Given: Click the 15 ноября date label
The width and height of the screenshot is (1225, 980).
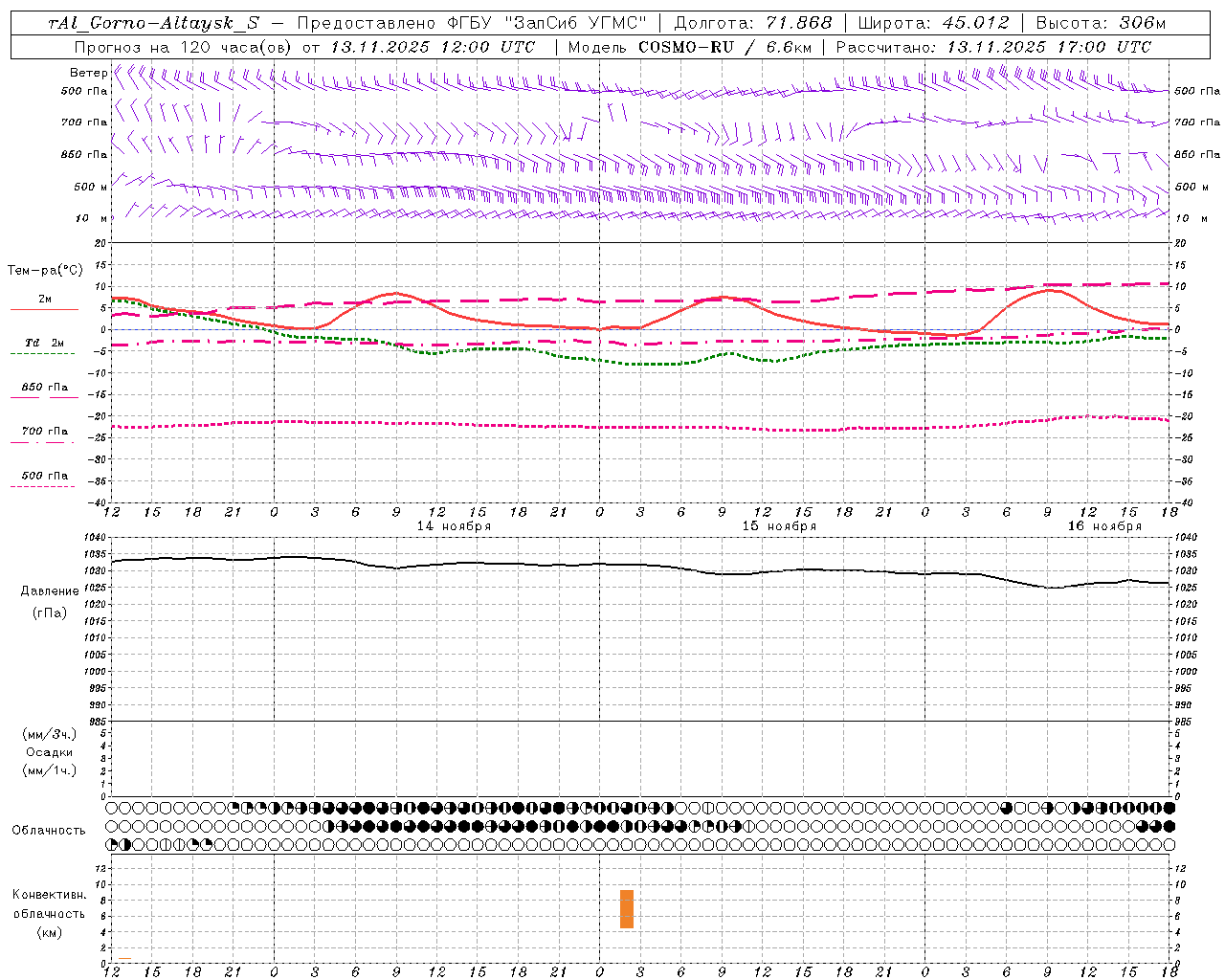Looking at the screenshot, I should click(x=779, y=526).
